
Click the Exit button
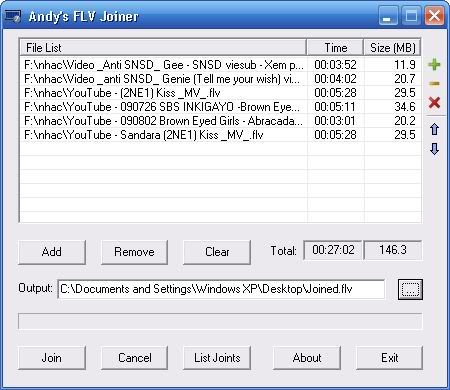tap(389, 358)
